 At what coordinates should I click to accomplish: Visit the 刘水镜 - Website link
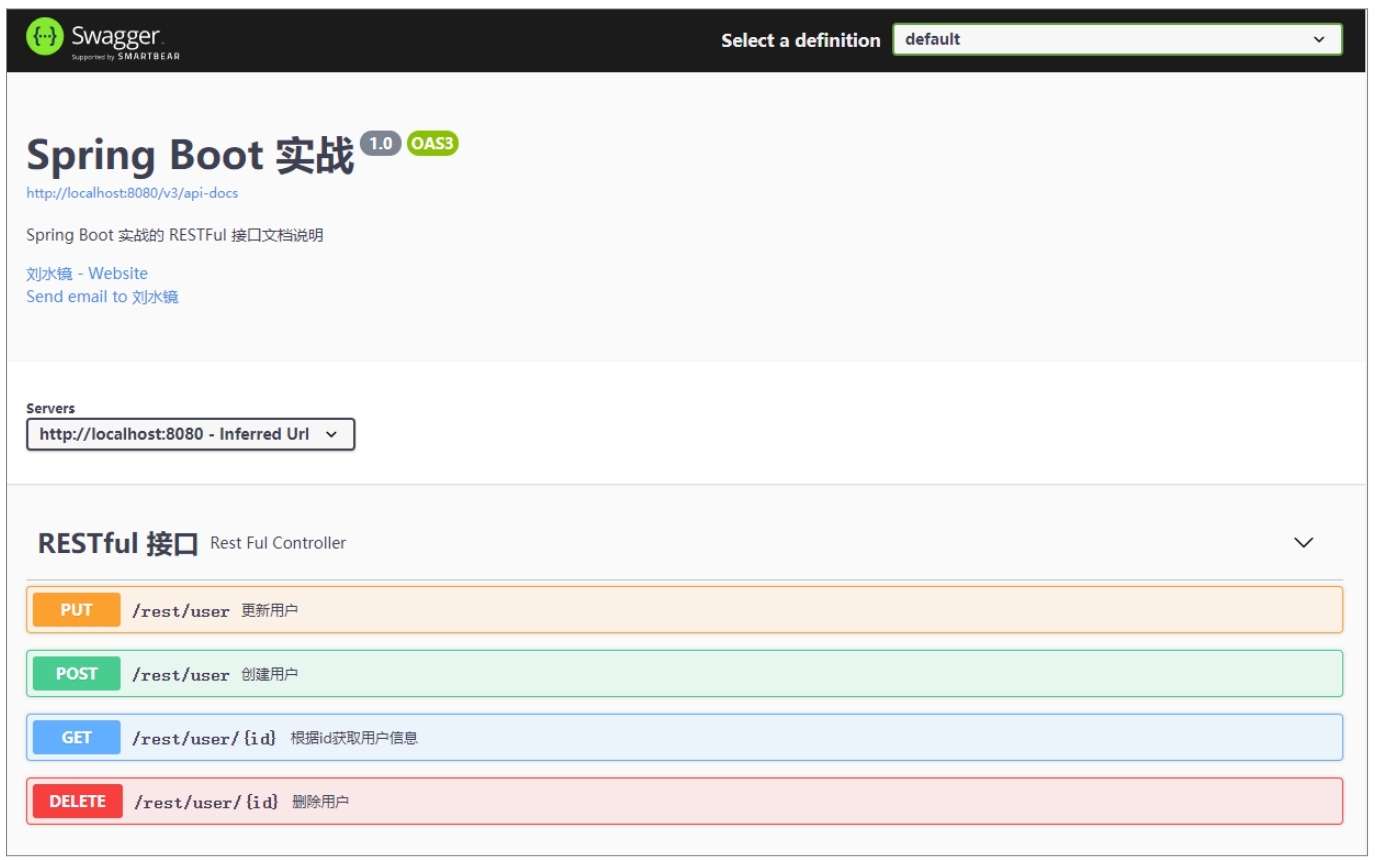(87, 274)
